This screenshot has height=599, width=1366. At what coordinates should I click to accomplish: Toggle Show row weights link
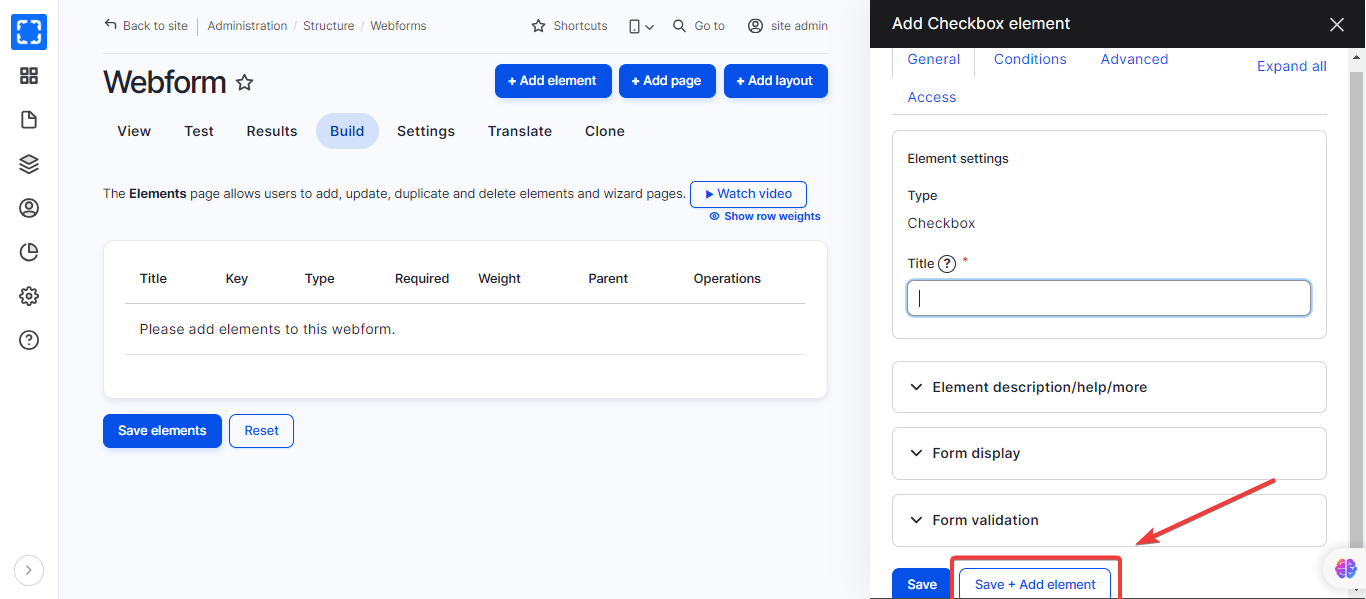[x=765, y=216]
